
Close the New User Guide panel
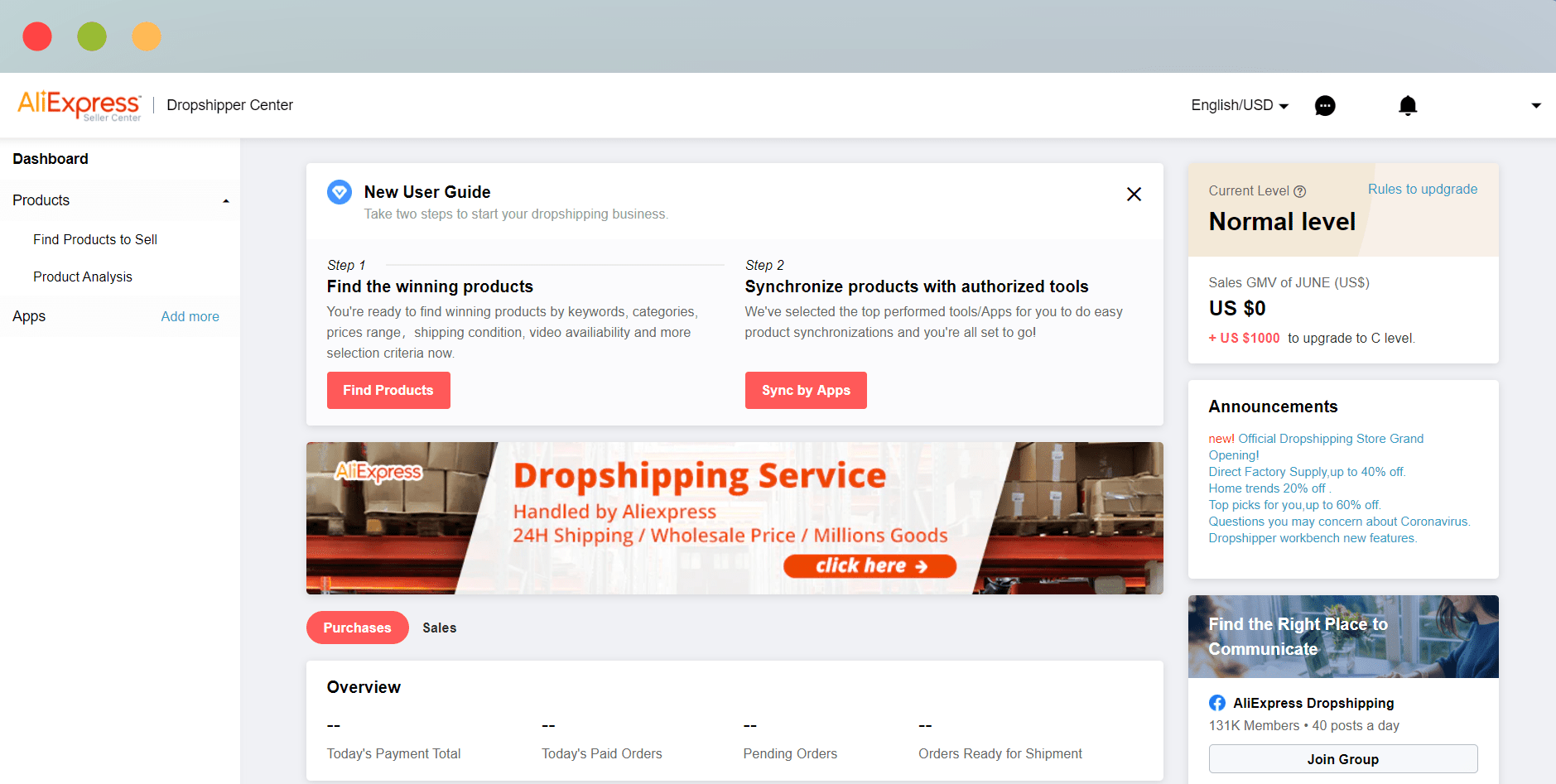click(1134, 194)
